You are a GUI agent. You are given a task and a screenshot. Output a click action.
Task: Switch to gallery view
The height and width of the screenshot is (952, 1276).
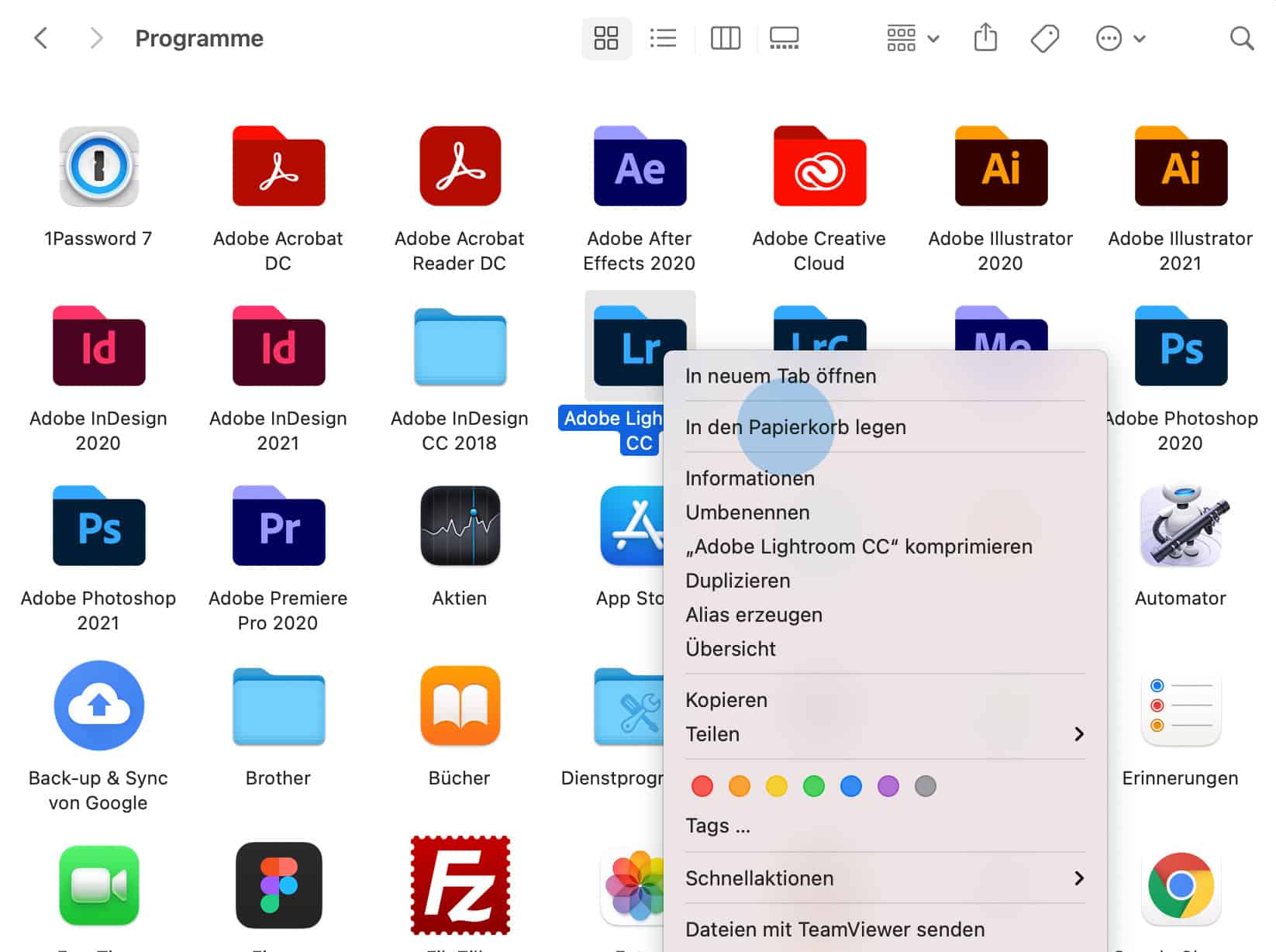pyautogui.click(x=784, y=38)
